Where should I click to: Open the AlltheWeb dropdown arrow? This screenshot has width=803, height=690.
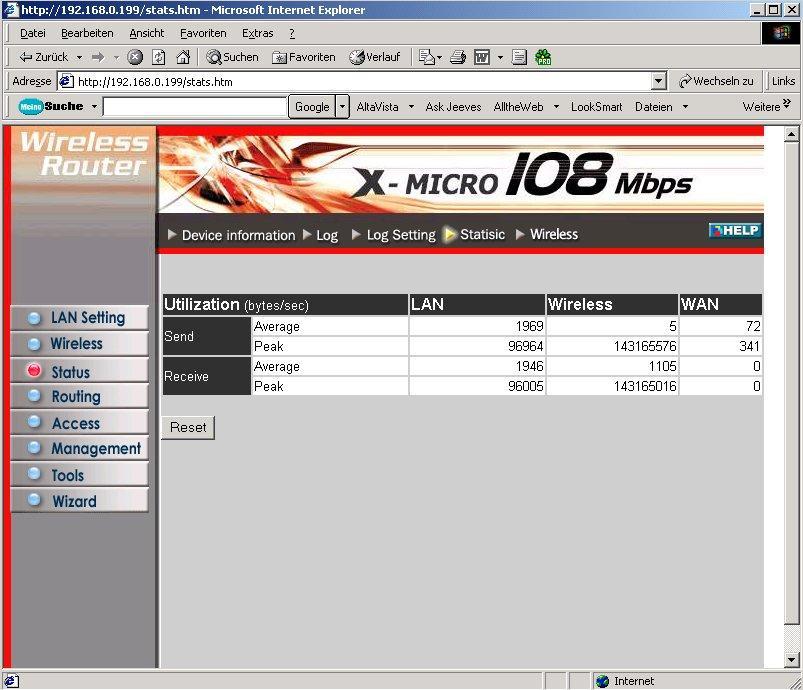pyautogui.click(x=557, y=107)
